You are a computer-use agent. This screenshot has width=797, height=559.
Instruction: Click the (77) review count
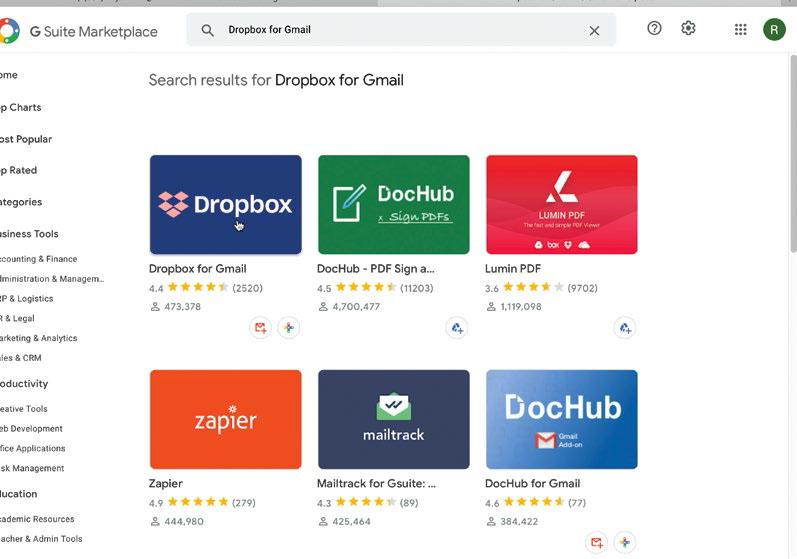click(577, 503)
